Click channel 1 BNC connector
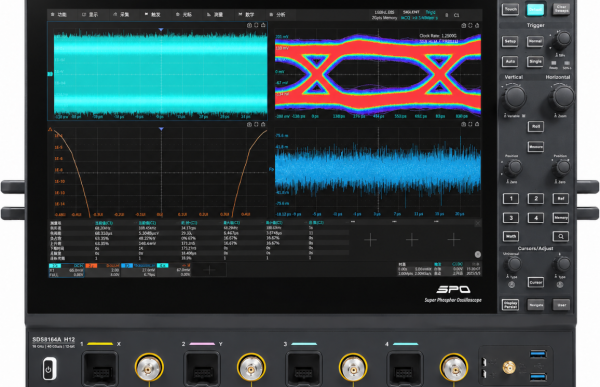The height and width of the screenshot is (387, 600). pos(149,367)
